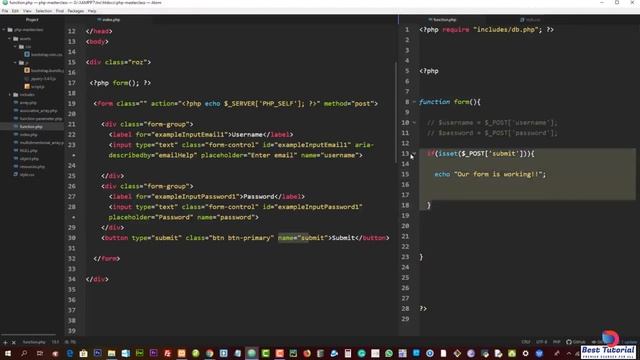Viewport: 640px width, 360px height.
Task: Open Calculator from taskbar
Action: 348,353
